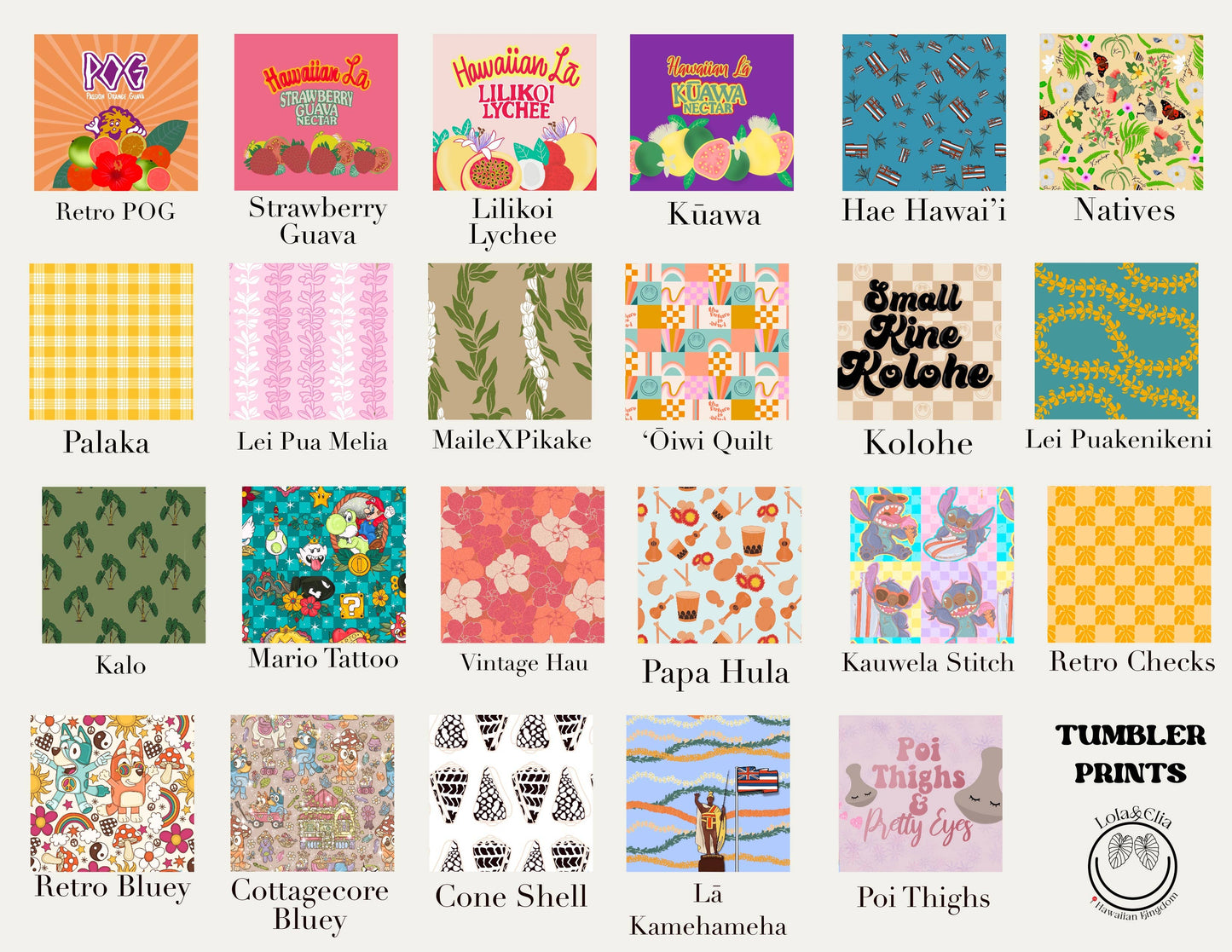Pick the Vintage Hau floral print
The width and height of the screenshot is (1232, 952).
(523, 565)
